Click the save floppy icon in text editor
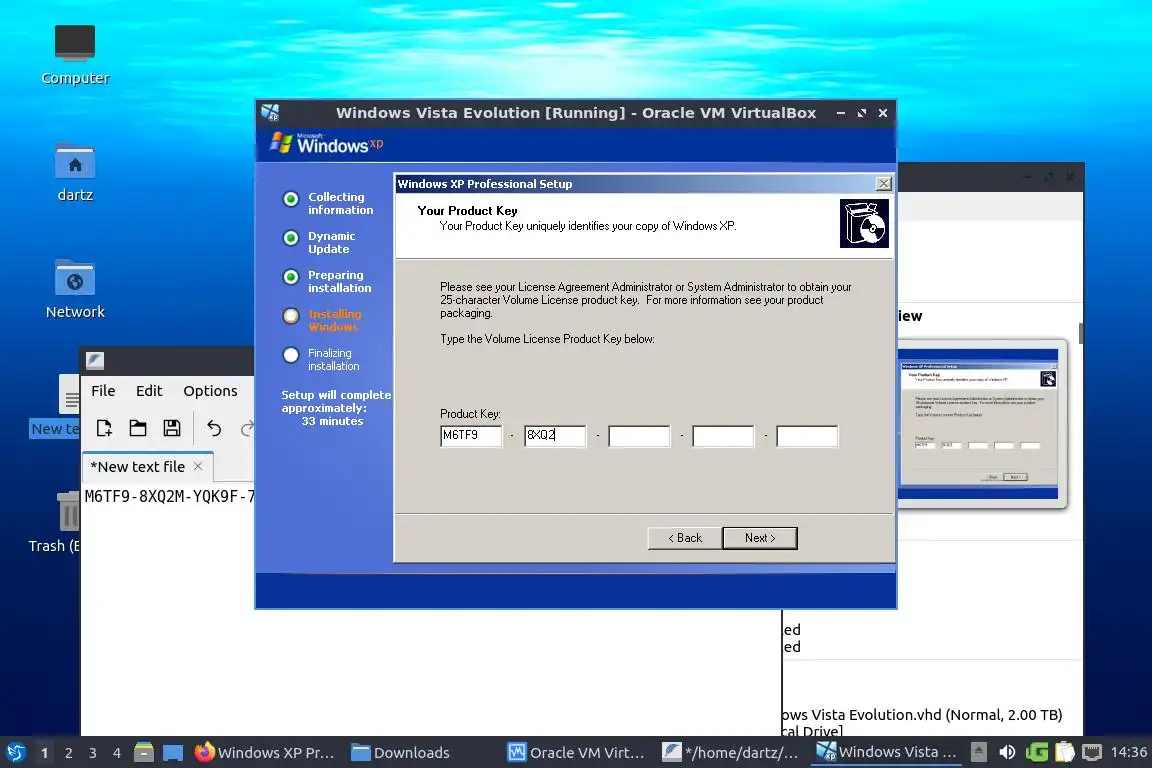This screenshot has width=1152, height=768. (x=172, y=428)
